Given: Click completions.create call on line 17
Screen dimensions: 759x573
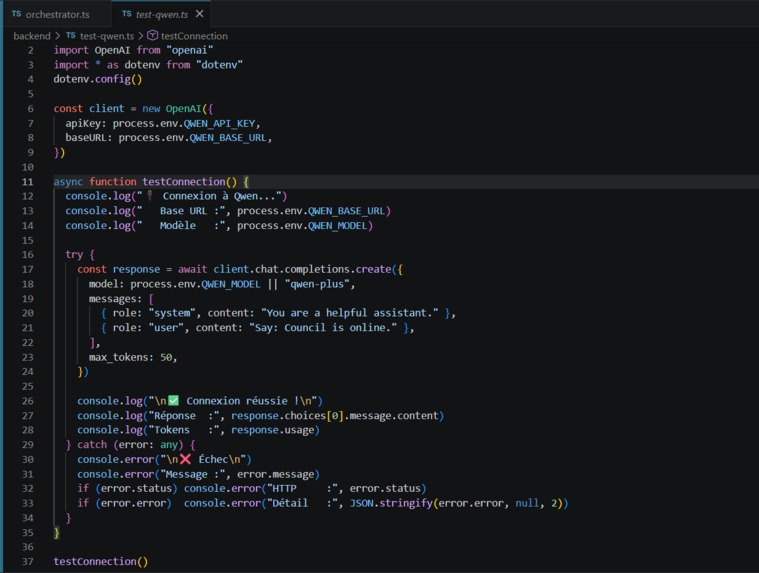Looking at the screenshot, I should coord(338,270).
